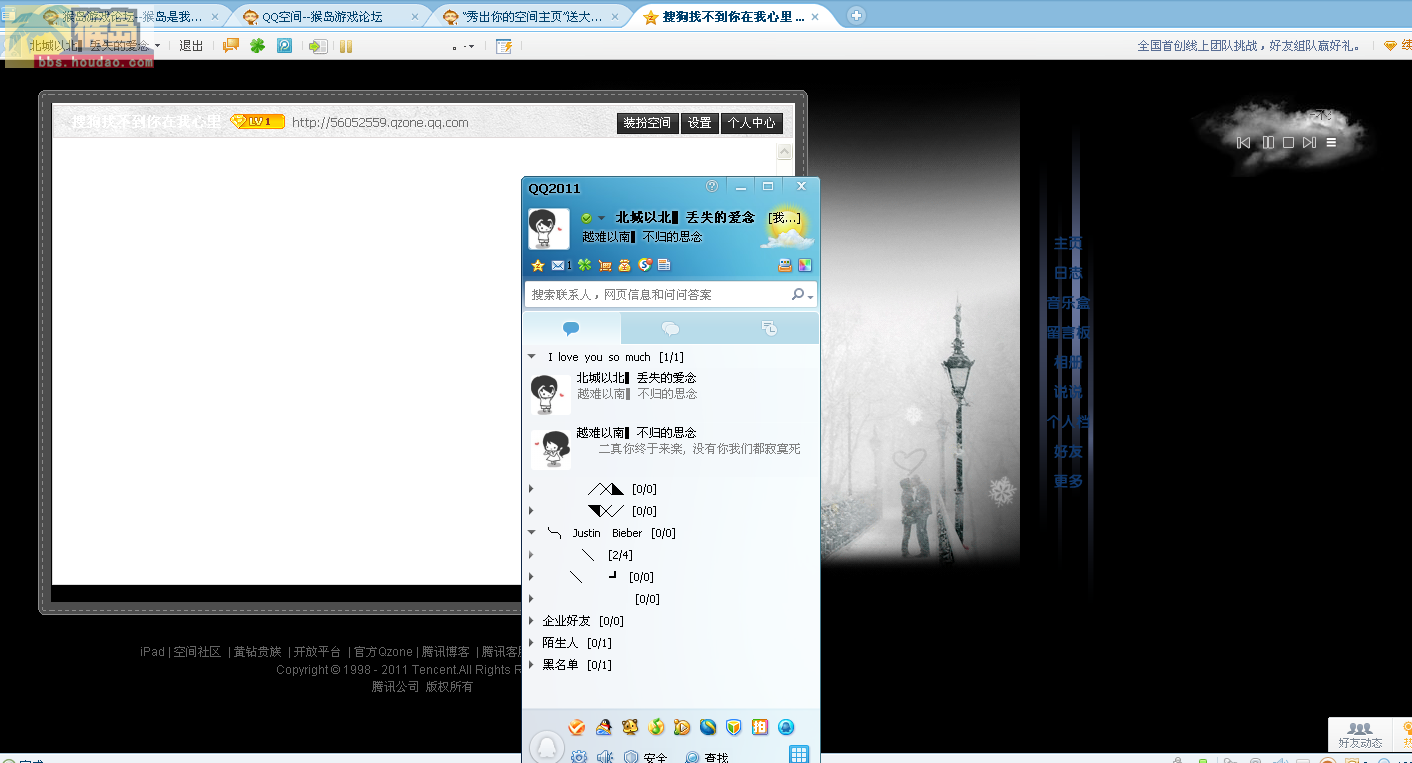Open QQ help question mark icon

[x=712, y=186]
